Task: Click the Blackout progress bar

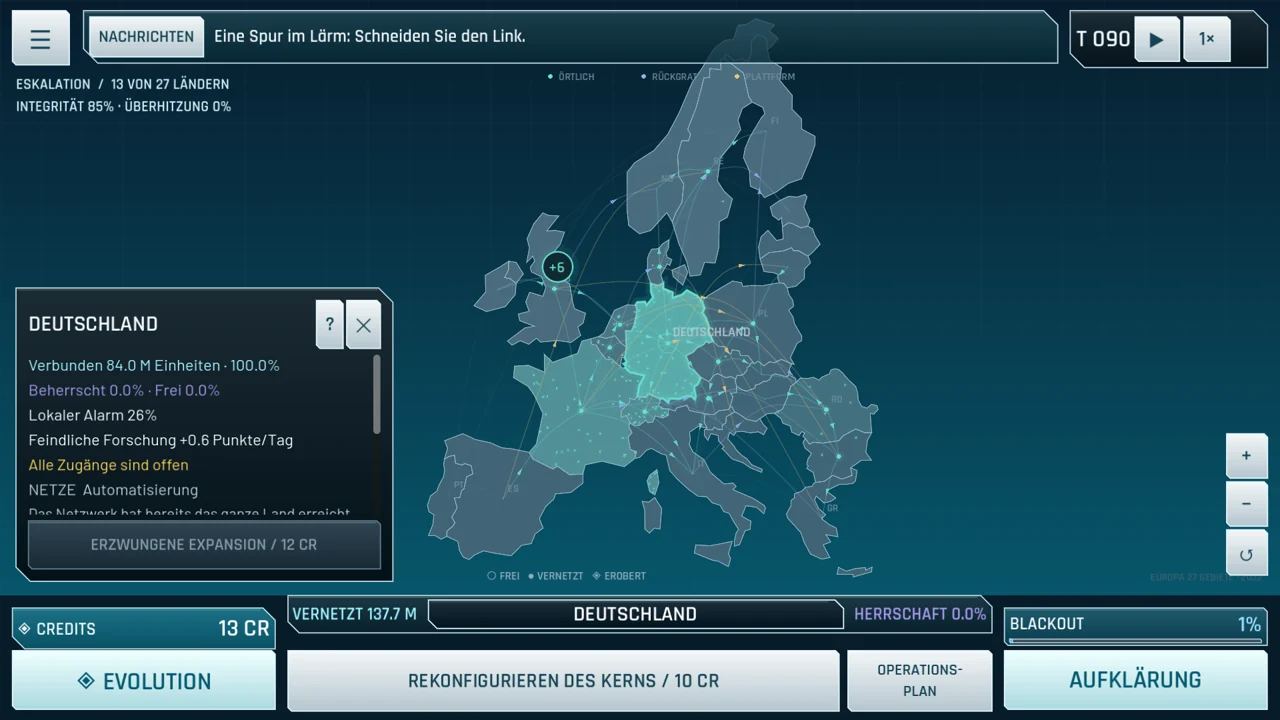Action: coord(1135,641)
